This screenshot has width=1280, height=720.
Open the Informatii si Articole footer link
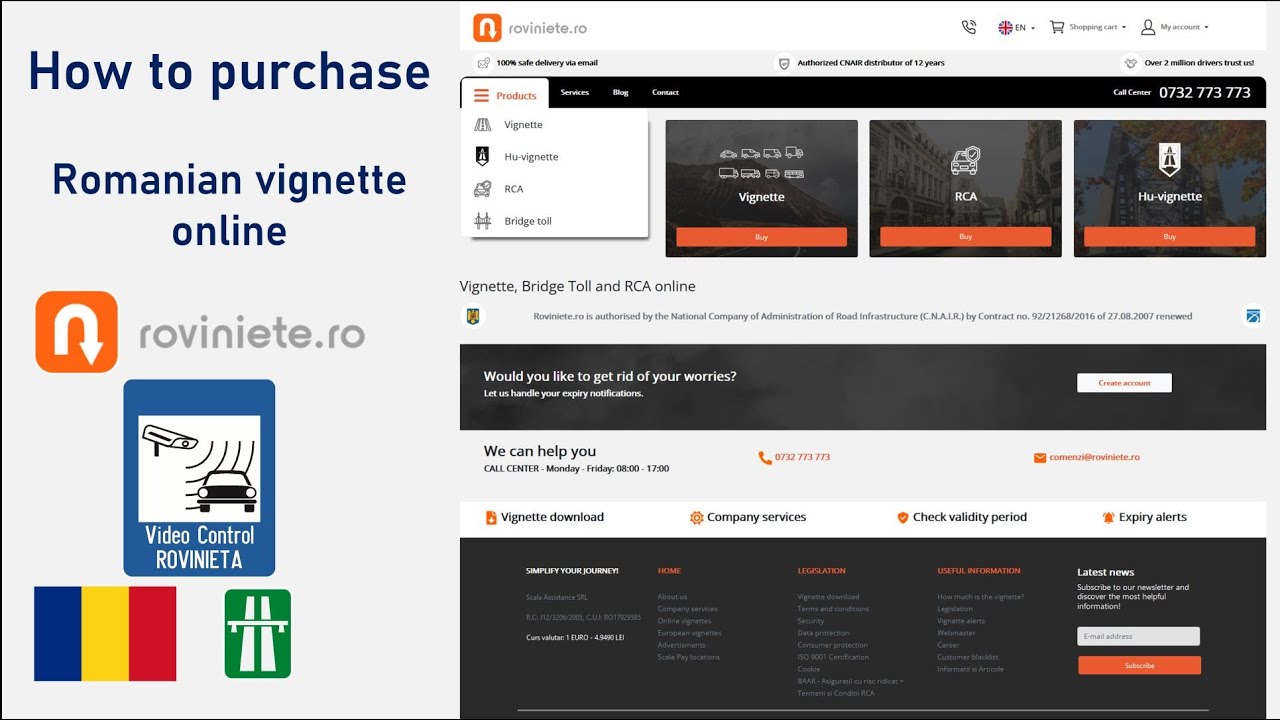pyautogui.click(x=970, y=669)
